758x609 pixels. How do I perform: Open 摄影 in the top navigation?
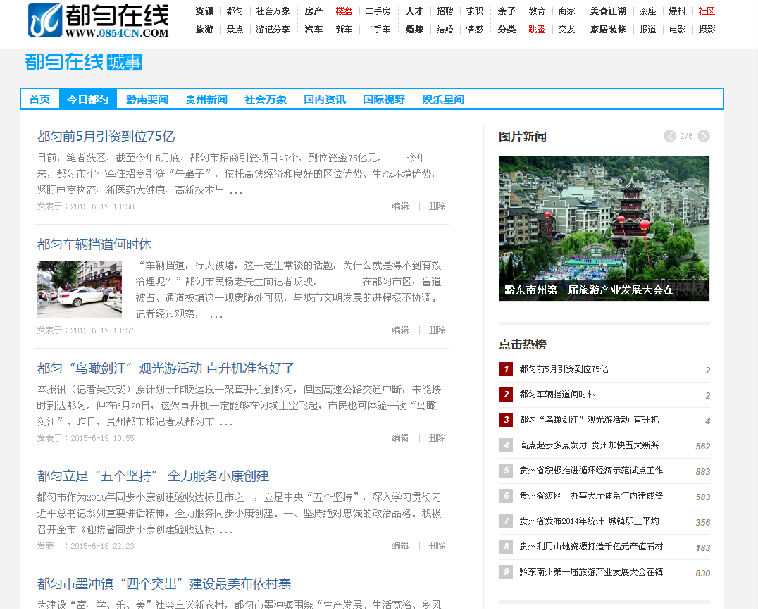[706, 29]
